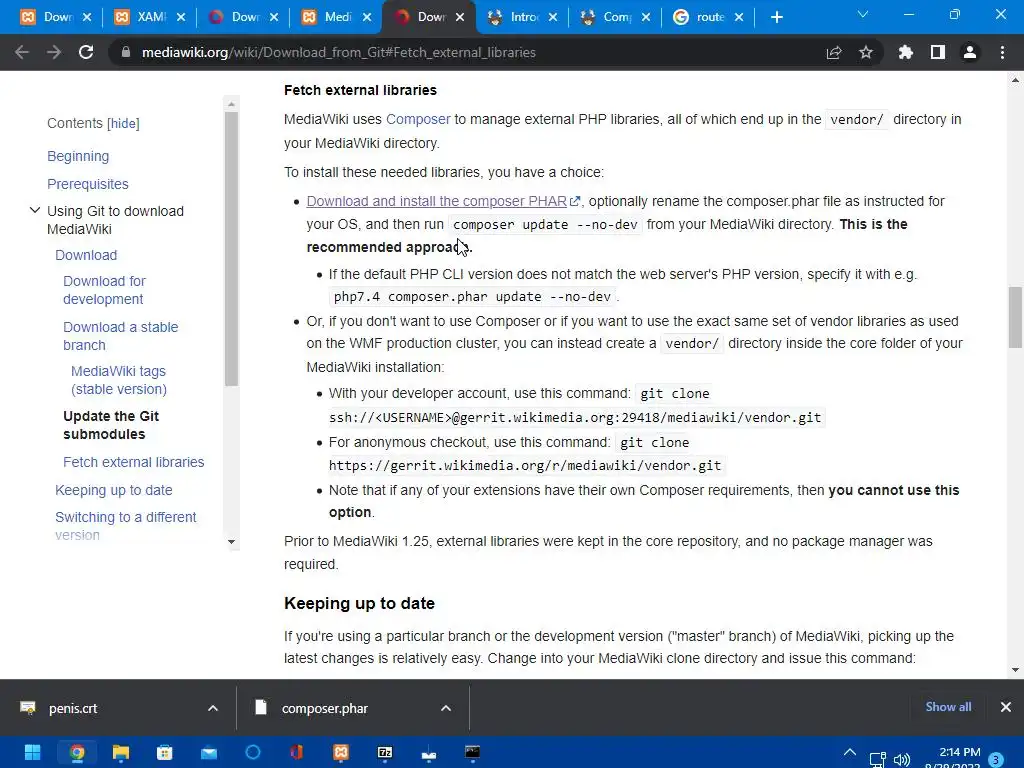The height and width of the screenshot is (768, 1024).
Task: Close the XAMPP tab
Action: [181, 17]
